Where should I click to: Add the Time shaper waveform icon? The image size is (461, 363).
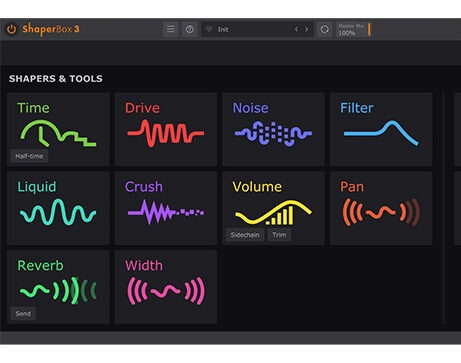pyautogui.click(x=58, y=134)
